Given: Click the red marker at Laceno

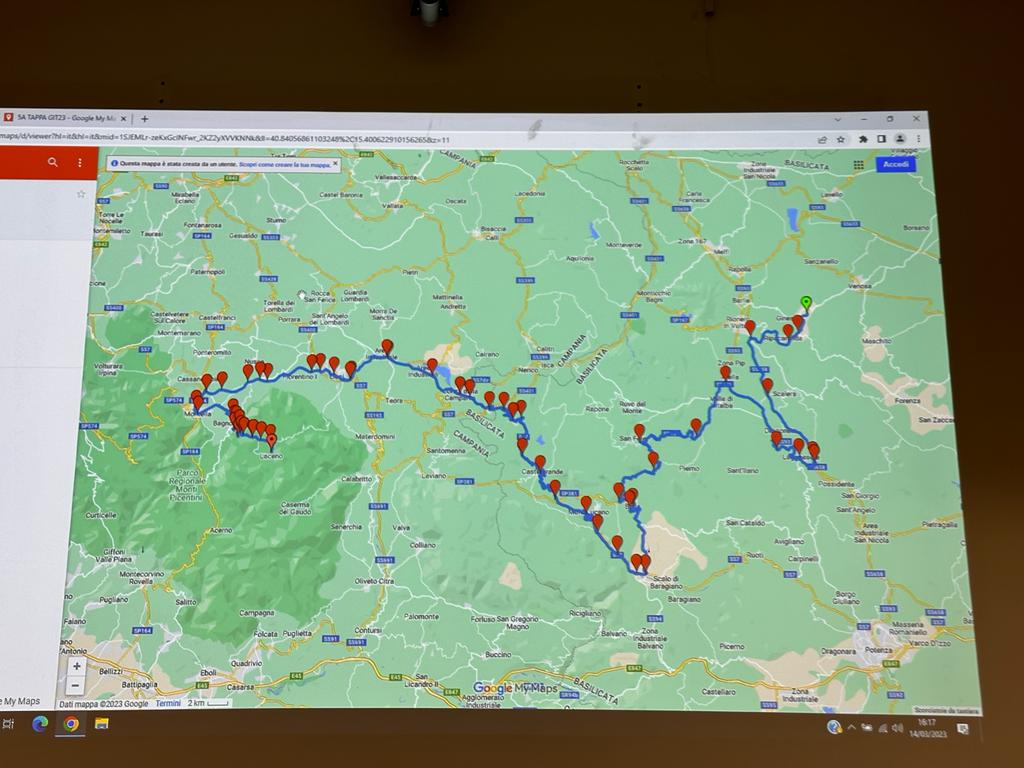Looking at the screenshot, I should [272, 441].
